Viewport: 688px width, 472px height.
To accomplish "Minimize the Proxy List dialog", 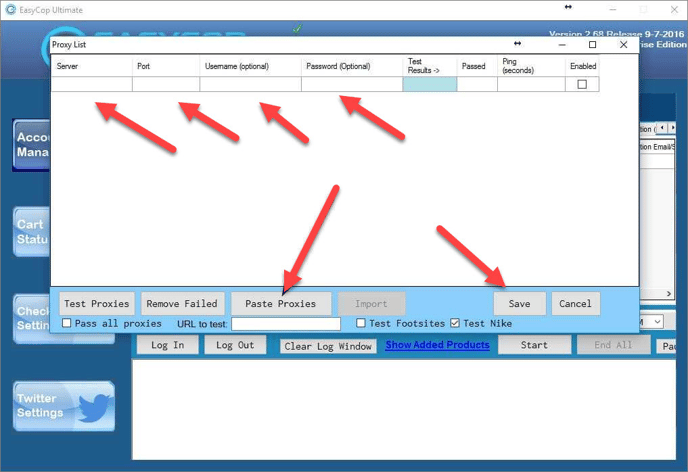I will coord(562,44).
